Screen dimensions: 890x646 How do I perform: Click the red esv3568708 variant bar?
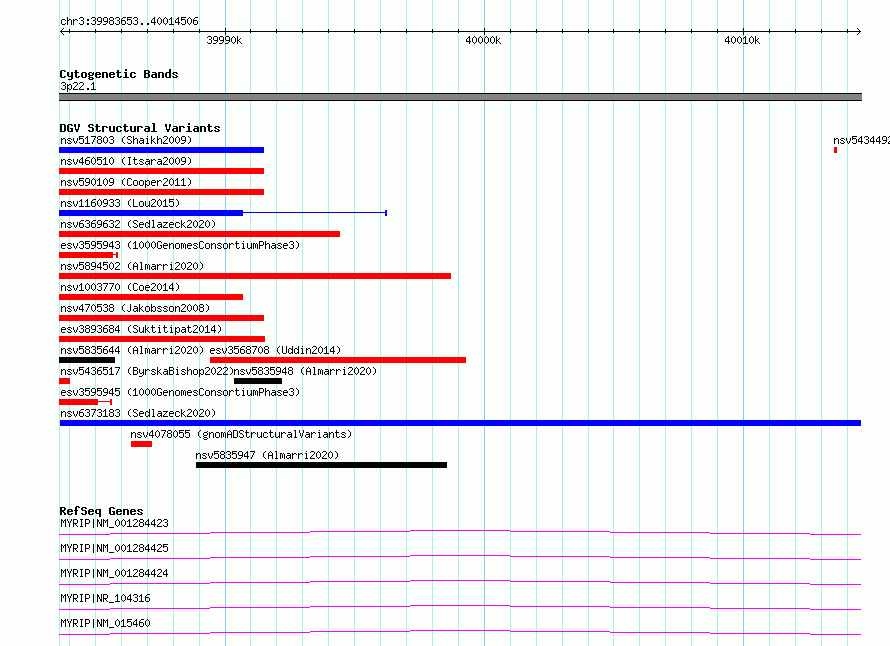coord(338,360)
